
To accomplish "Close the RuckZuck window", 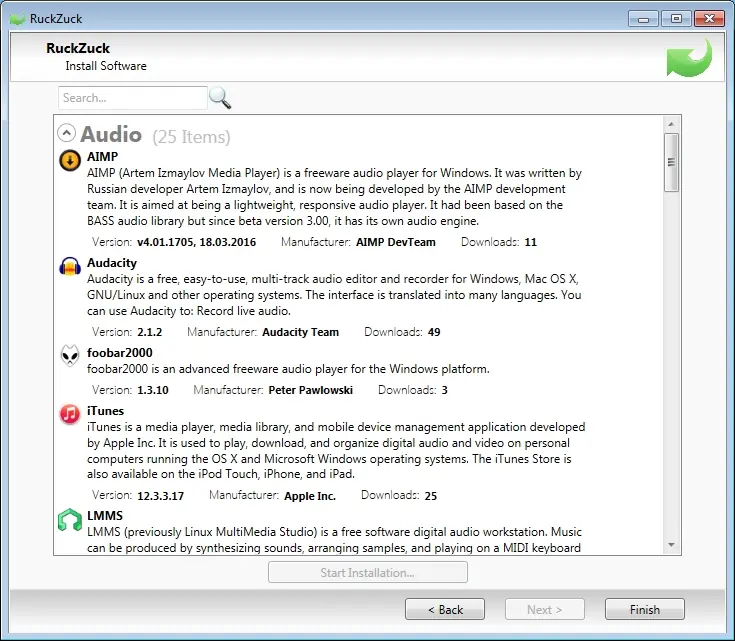I will (709, 19).
